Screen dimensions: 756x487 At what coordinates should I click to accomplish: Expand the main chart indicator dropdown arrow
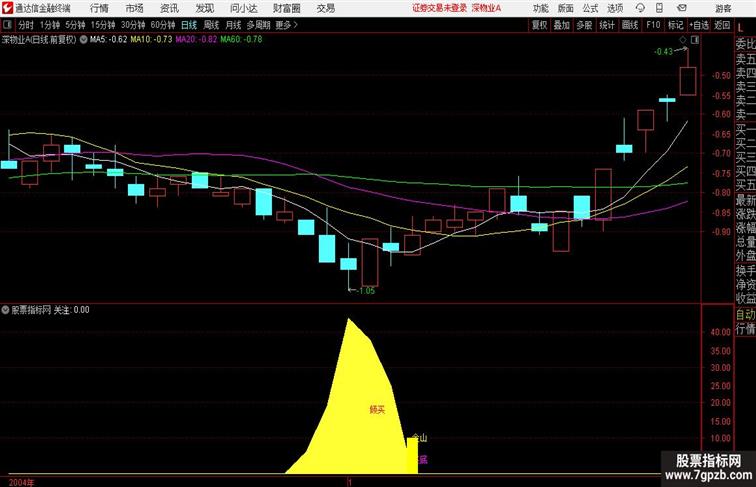tap(83, 40)
